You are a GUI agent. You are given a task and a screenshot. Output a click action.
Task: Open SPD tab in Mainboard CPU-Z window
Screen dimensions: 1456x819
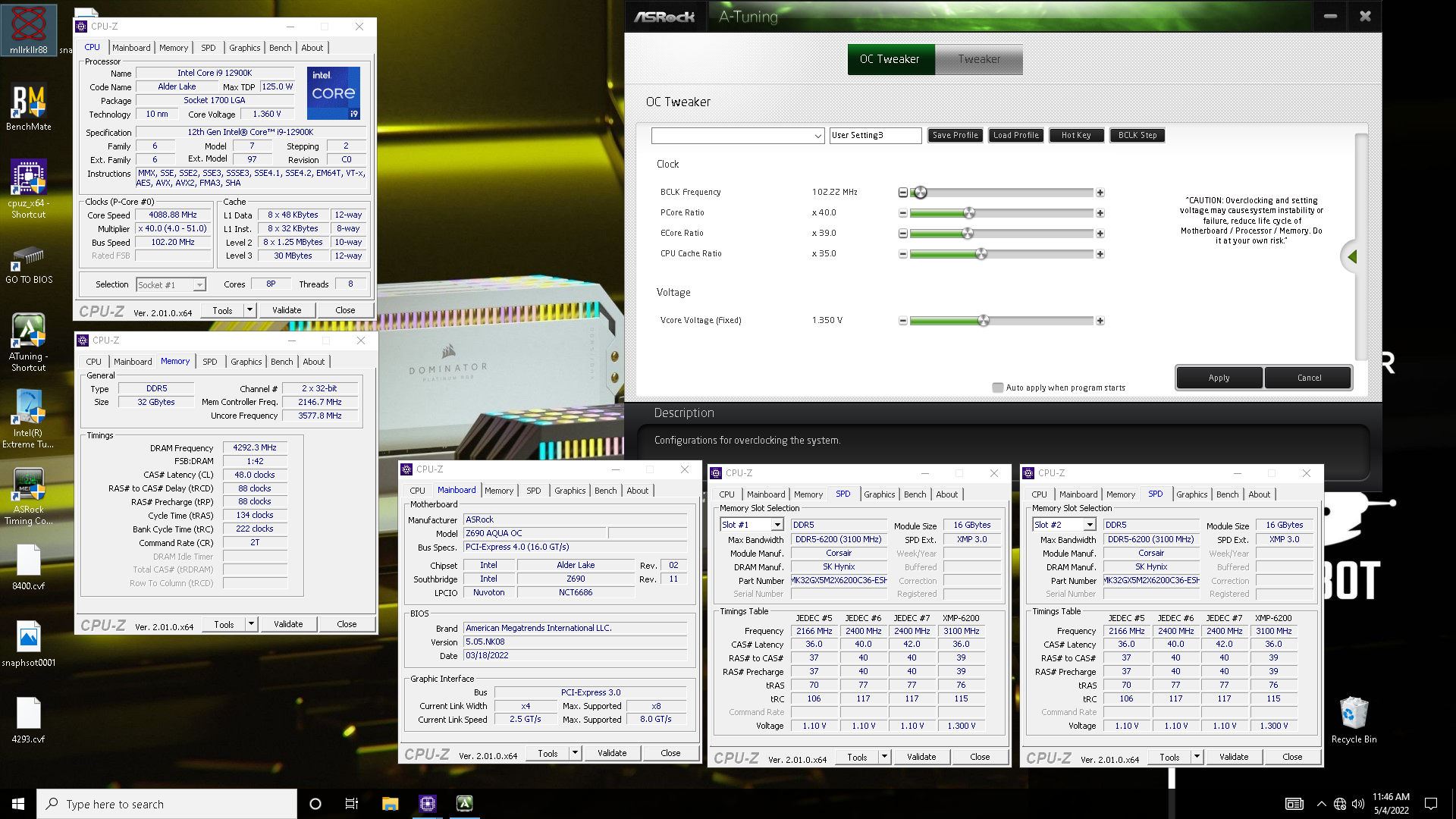tap(533, 491)
